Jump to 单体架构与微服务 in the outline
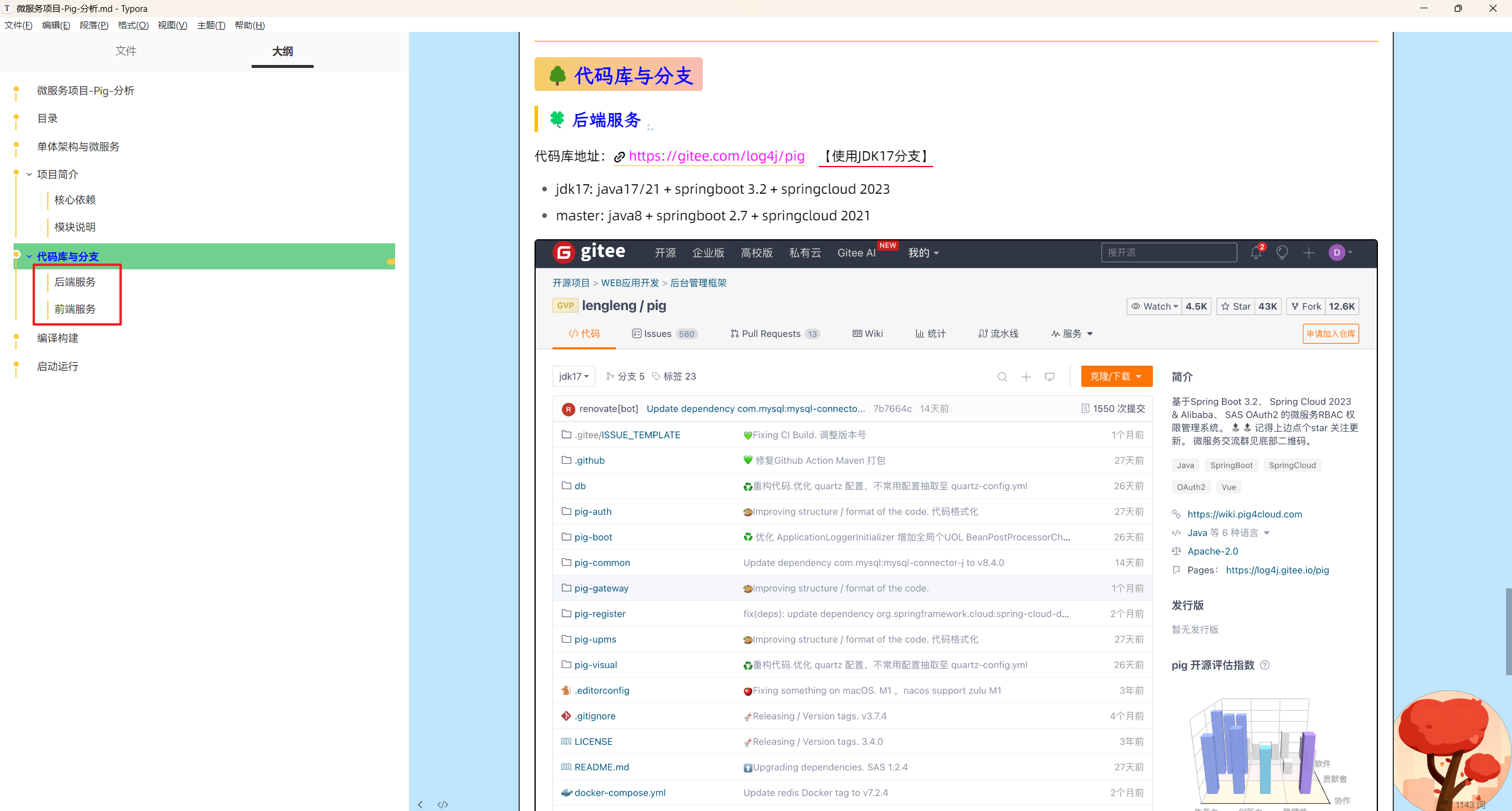The height and width of the screenshot is (811, 1512). click(78, 146)
